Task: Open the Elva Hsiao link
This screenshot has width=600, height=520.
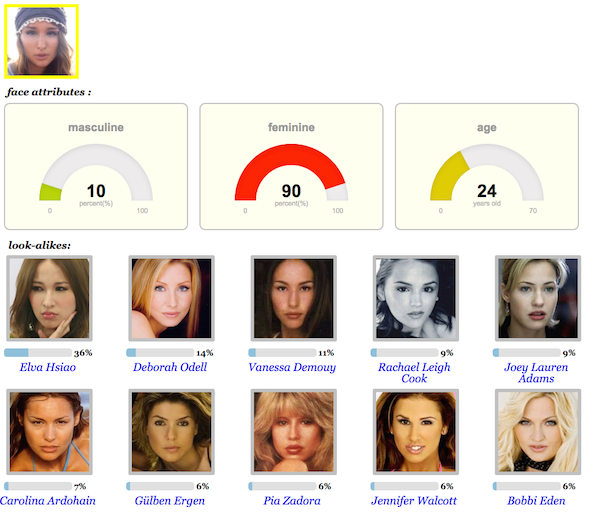Action: [48, 367]
